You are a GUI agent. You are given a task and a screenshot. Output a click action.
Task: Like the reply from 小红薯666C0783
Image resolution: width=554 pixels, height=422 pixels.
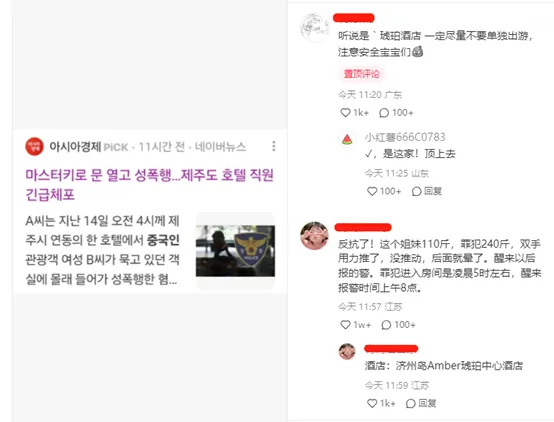click(x=384, y=191)
